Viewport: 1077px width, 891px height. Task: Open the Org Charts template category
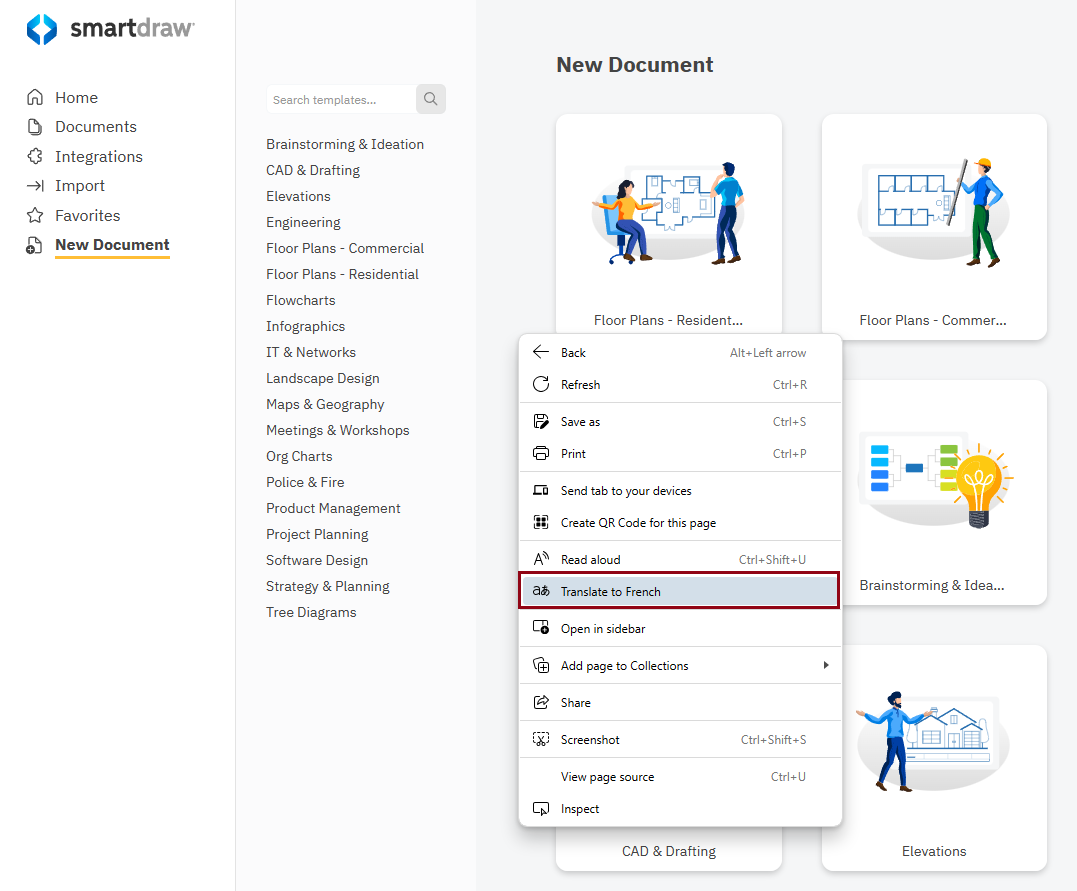point(299,456)
